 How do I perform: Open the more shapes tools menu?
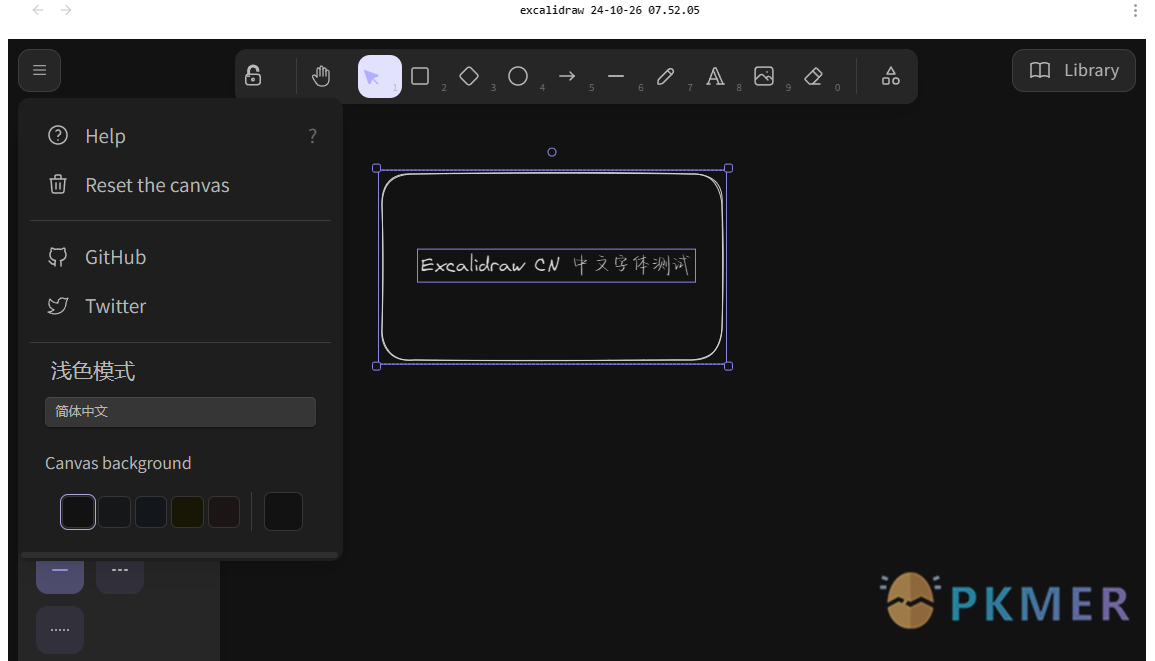tap(891, 76)
